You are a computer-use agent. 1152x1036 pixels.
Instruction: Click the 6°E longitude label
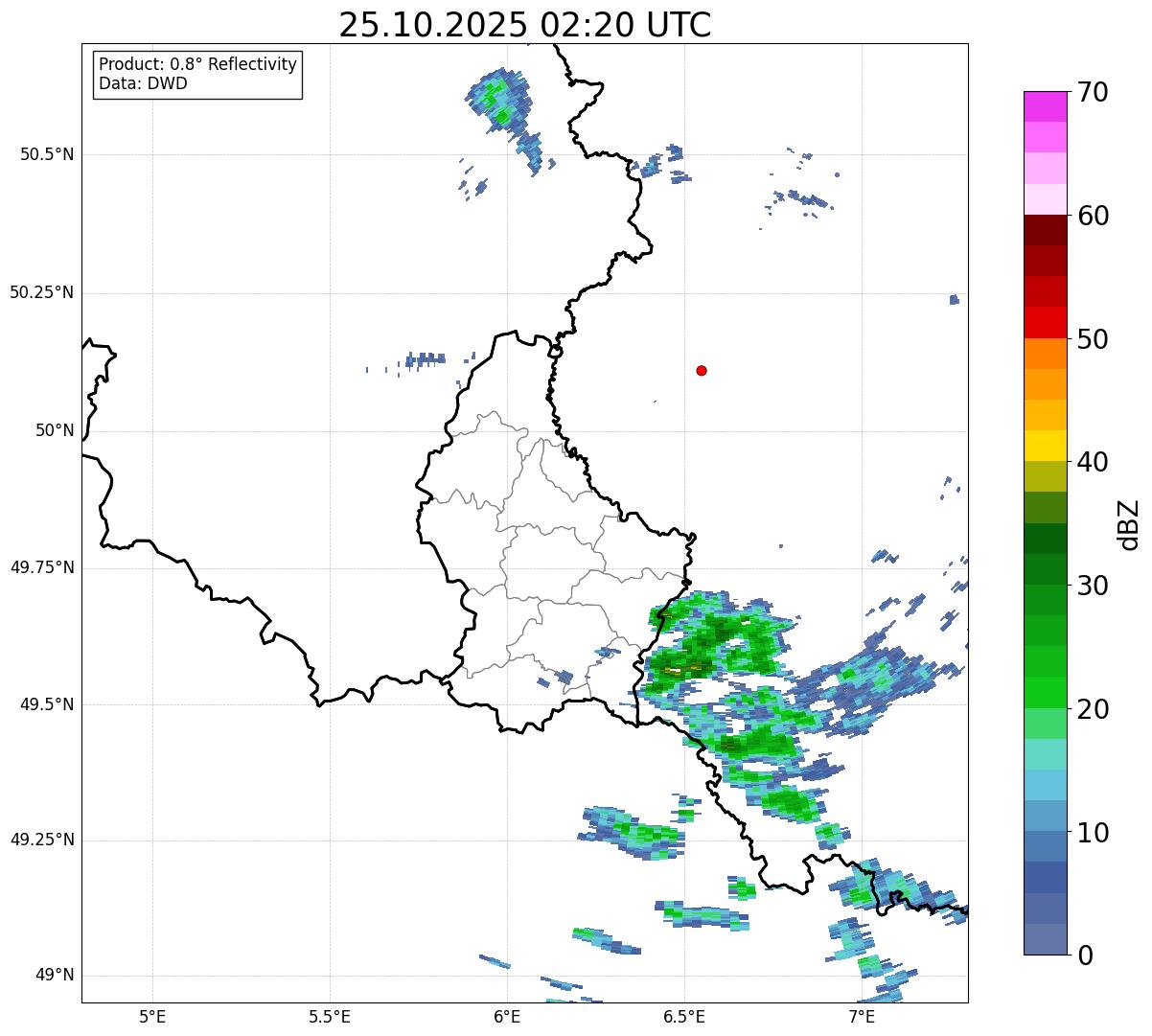click(x=507, y=1016)
